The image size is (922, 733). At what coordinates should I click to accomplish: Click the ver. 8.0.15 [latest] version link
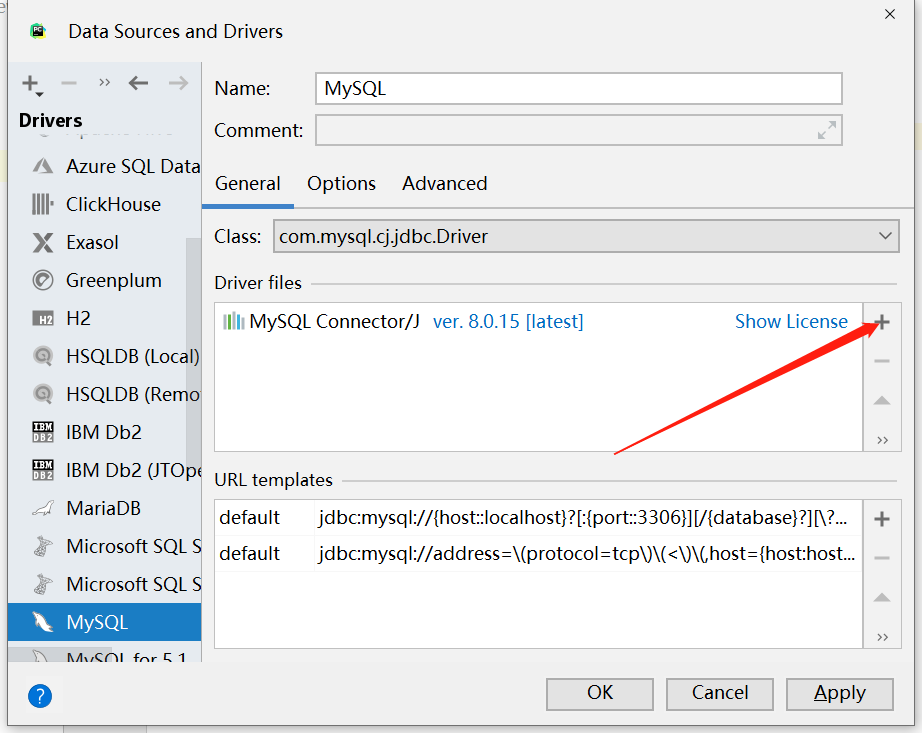508,322
